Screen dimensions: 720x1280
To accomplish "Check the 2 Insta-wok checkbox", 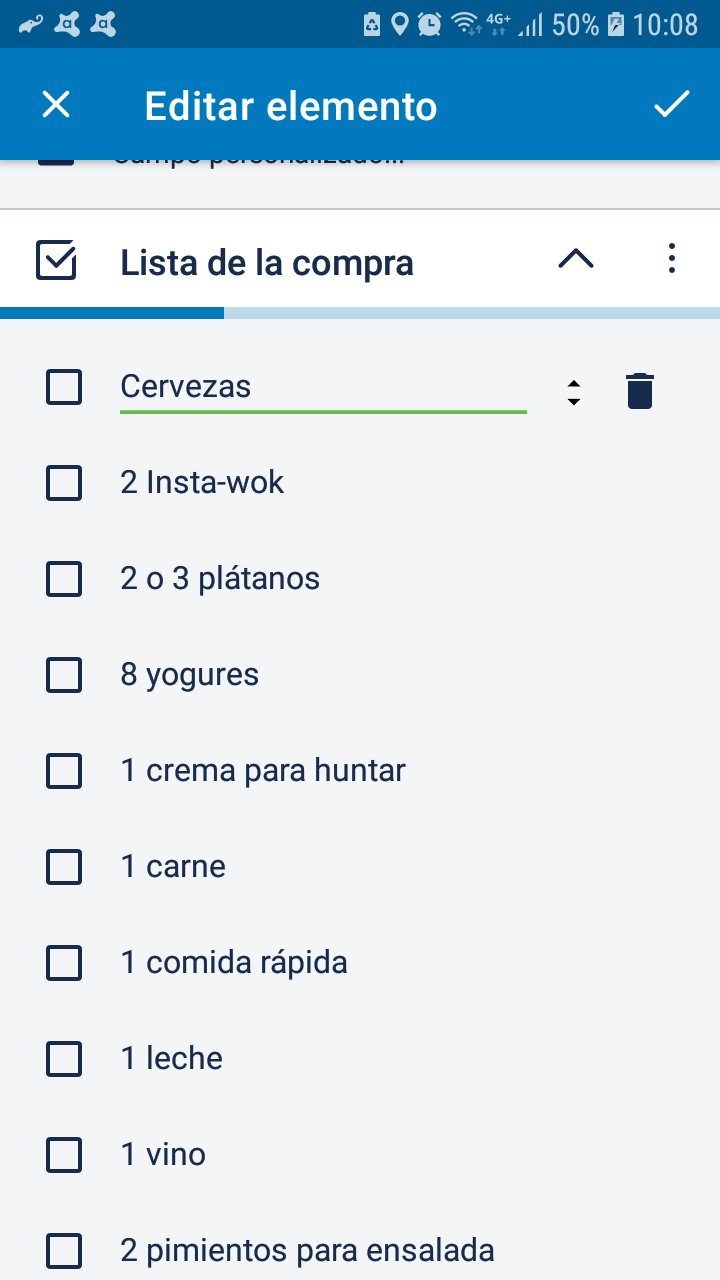I will [64, 483].
